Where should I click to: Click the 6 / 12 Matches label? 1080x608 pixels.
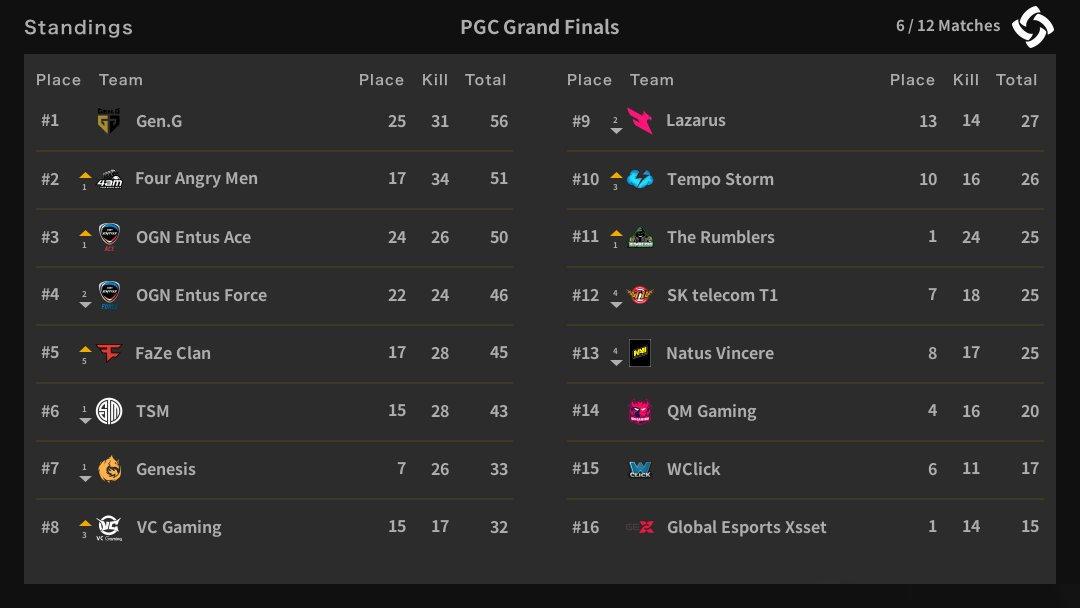pyautogui.click(x=948, y=25)
